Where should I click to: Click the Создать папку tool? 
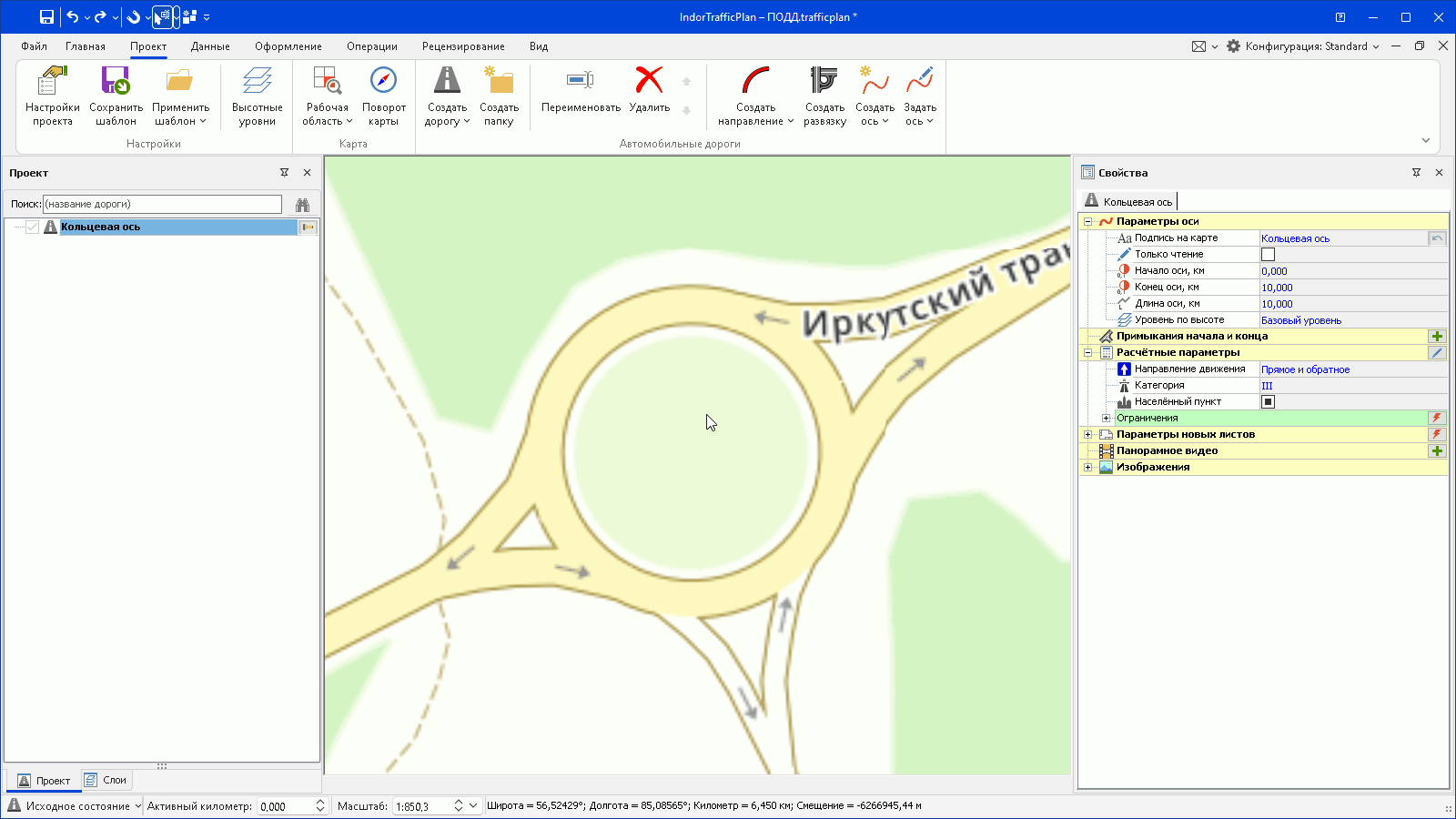coord(499,96)
